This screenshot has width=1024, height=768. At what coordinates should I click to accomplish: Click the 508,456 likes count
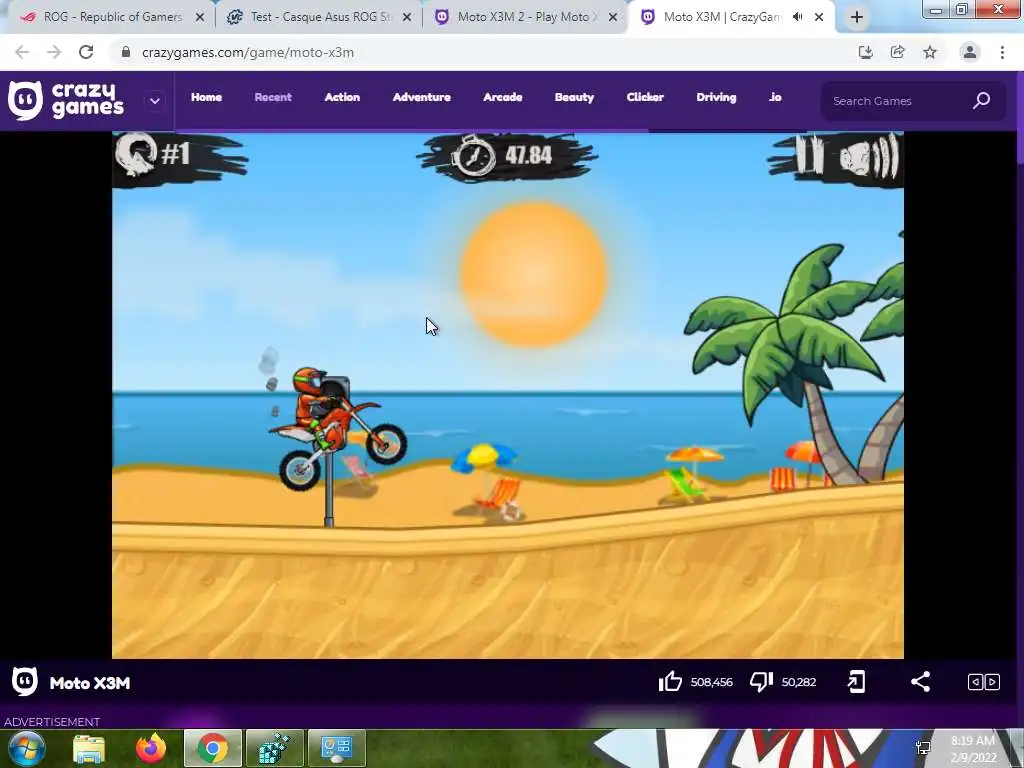pyautogui.click(x=711, y=682)
